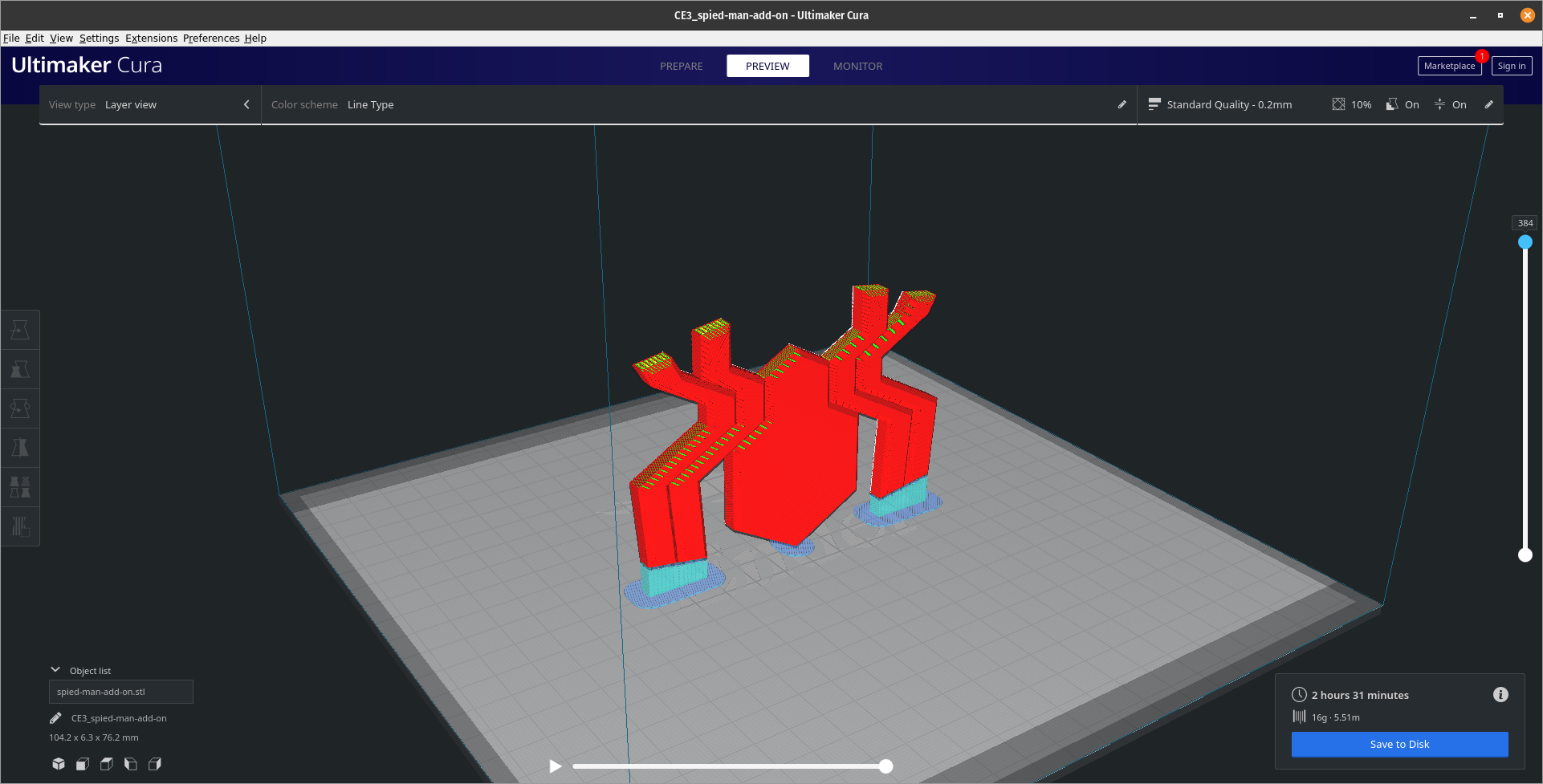Select the Scale tool in left toolbar

tap(20, 369)
